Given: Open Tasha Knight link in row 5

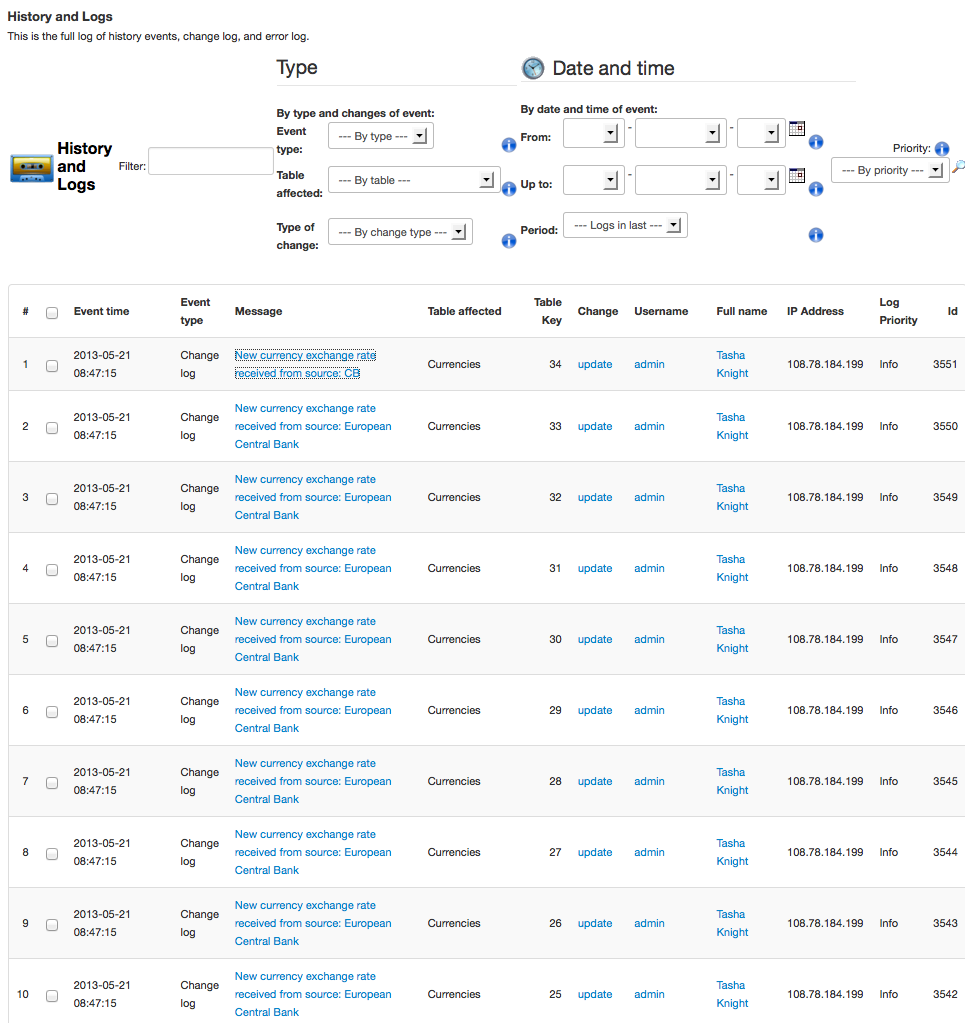Looking at the screenshot, I should (x=732, y=639).
